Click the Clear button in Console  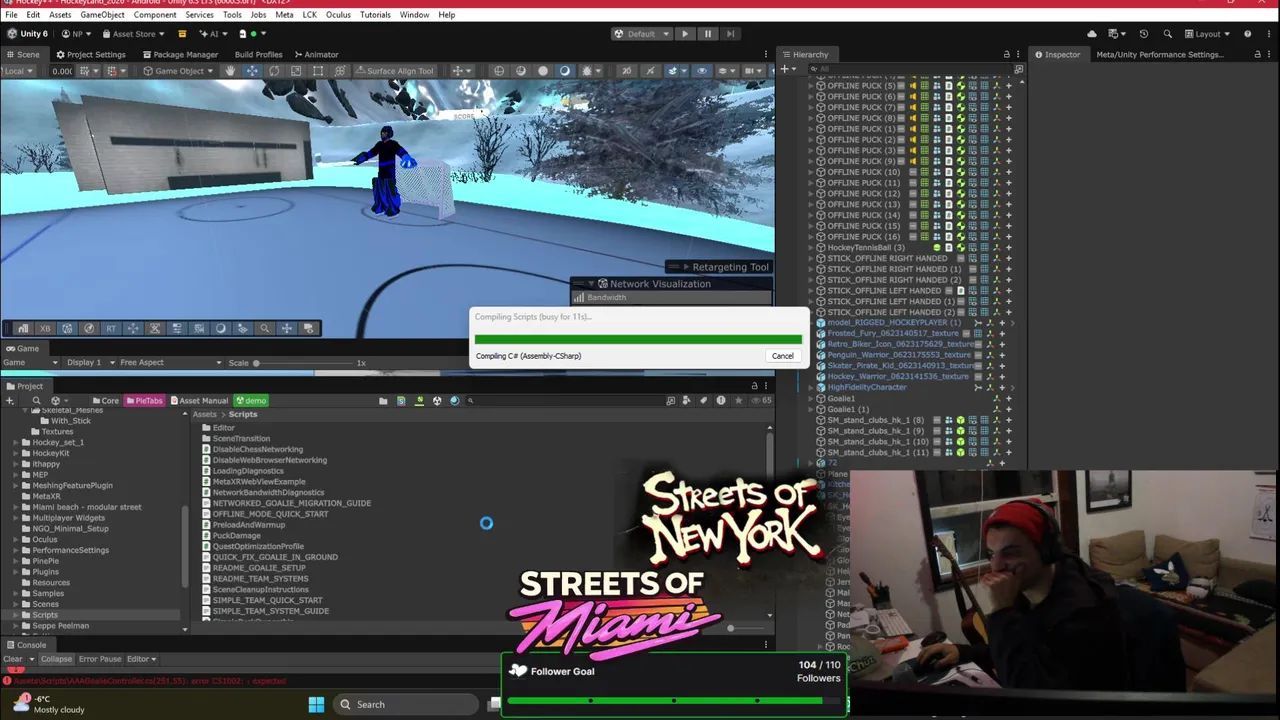13,659
